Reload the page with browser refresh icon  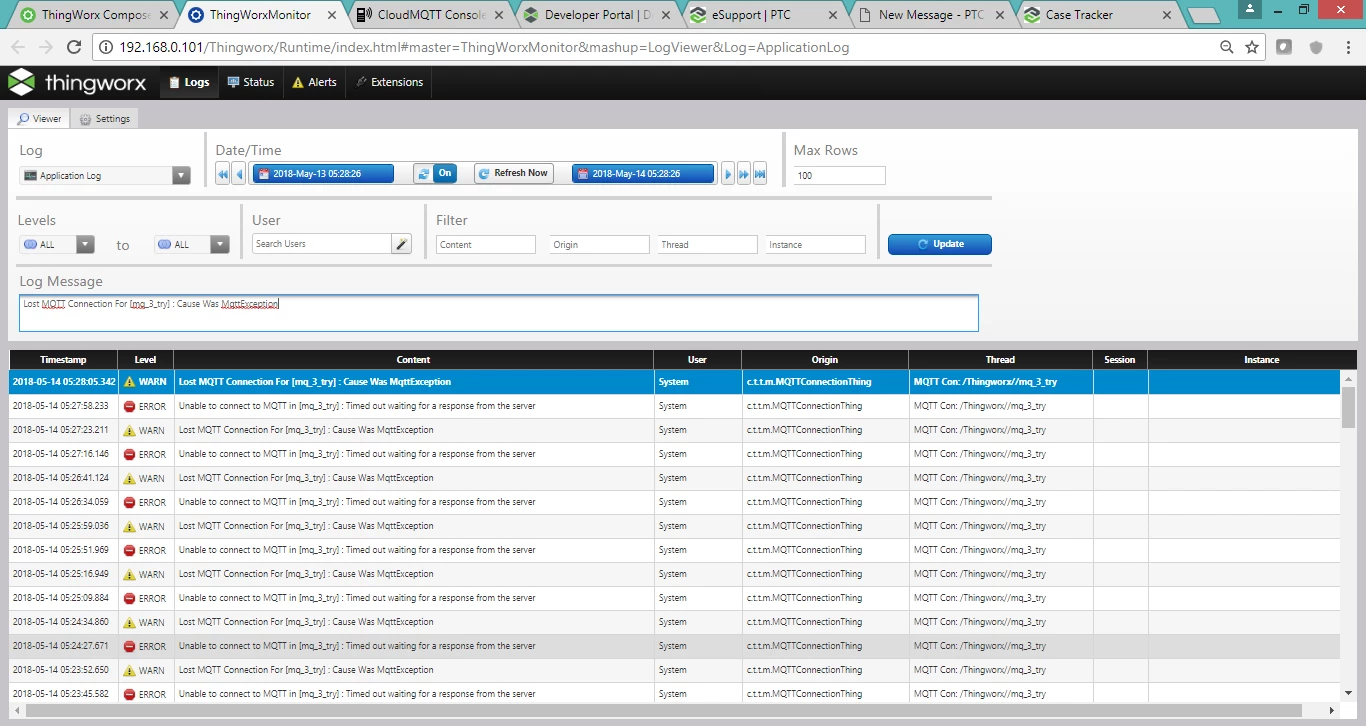tap(73, 47)
